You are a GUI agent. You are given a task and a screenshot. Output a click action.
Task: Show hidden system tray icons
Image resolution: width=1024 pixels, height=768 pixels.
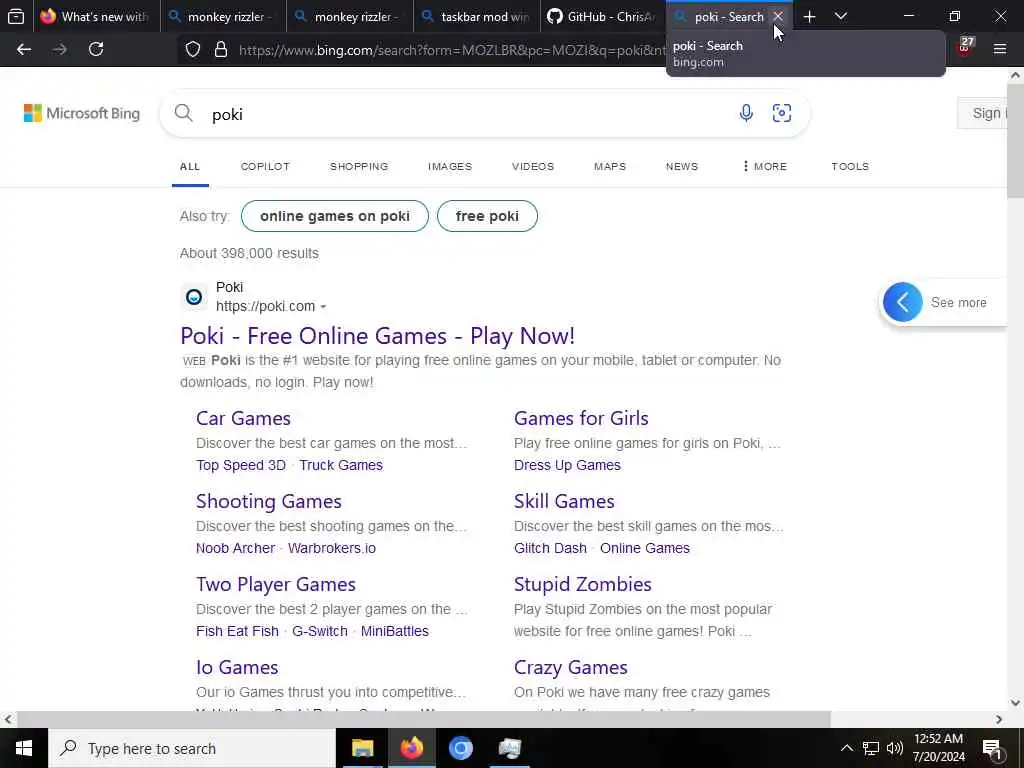pos(846,748)
